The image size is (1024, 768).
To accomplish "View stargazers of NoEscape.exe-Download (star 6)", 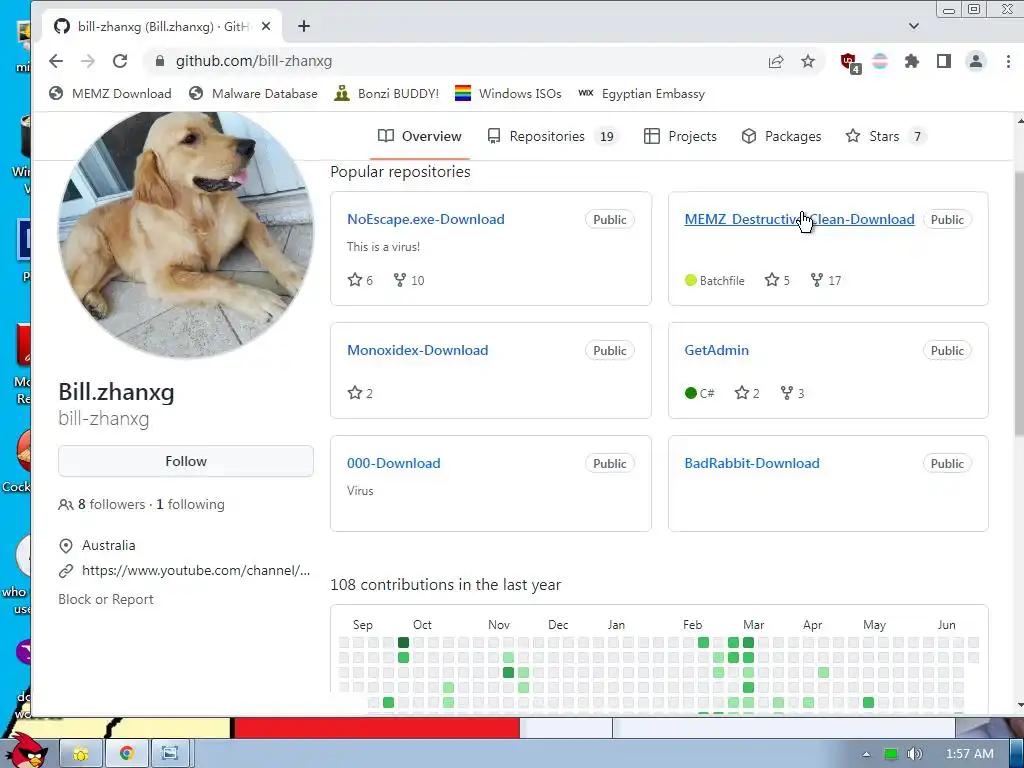I will coord(360,280).
